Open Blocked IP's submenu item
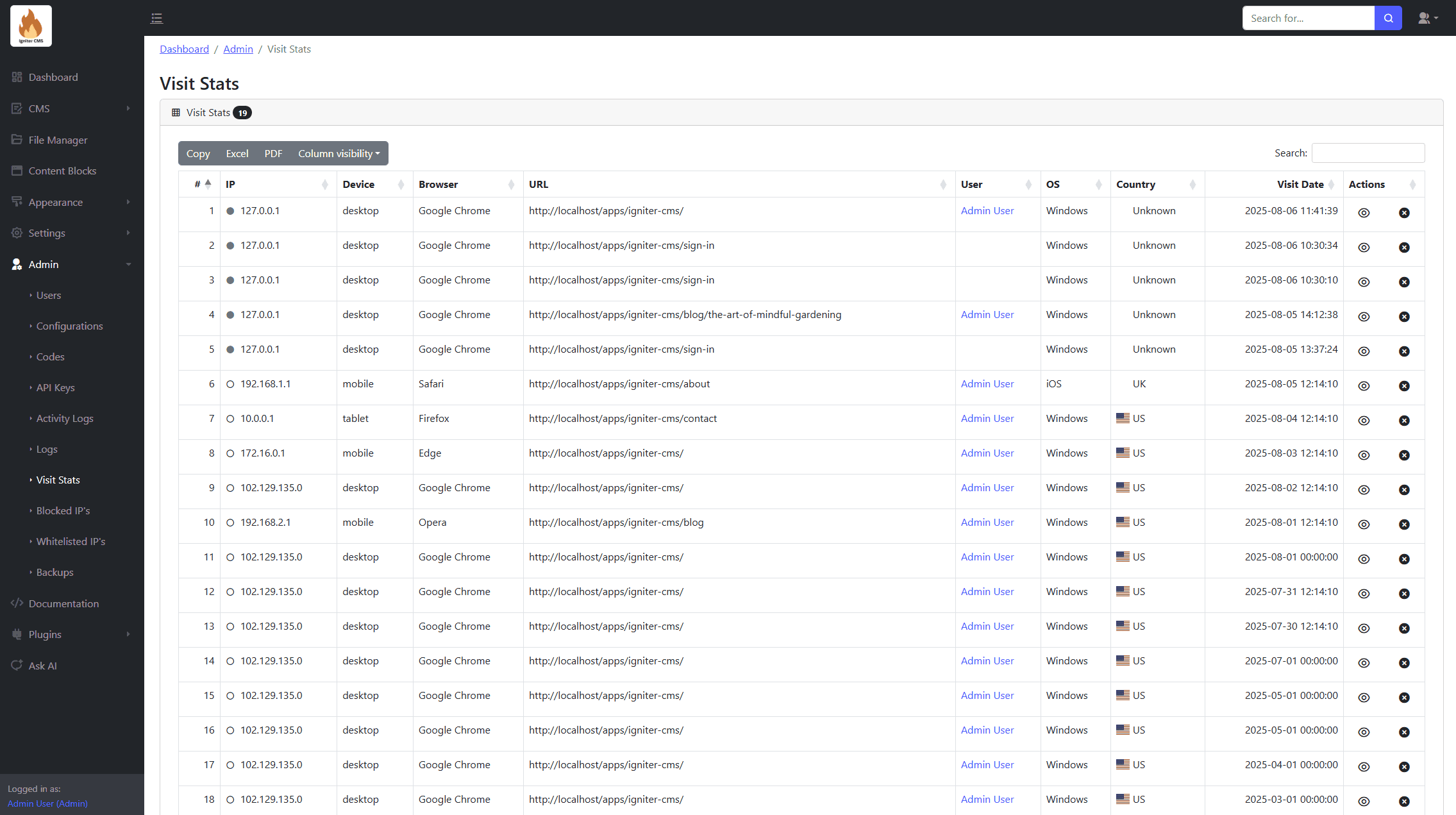This screenshot has width=1456, height=815. (63, 510)
